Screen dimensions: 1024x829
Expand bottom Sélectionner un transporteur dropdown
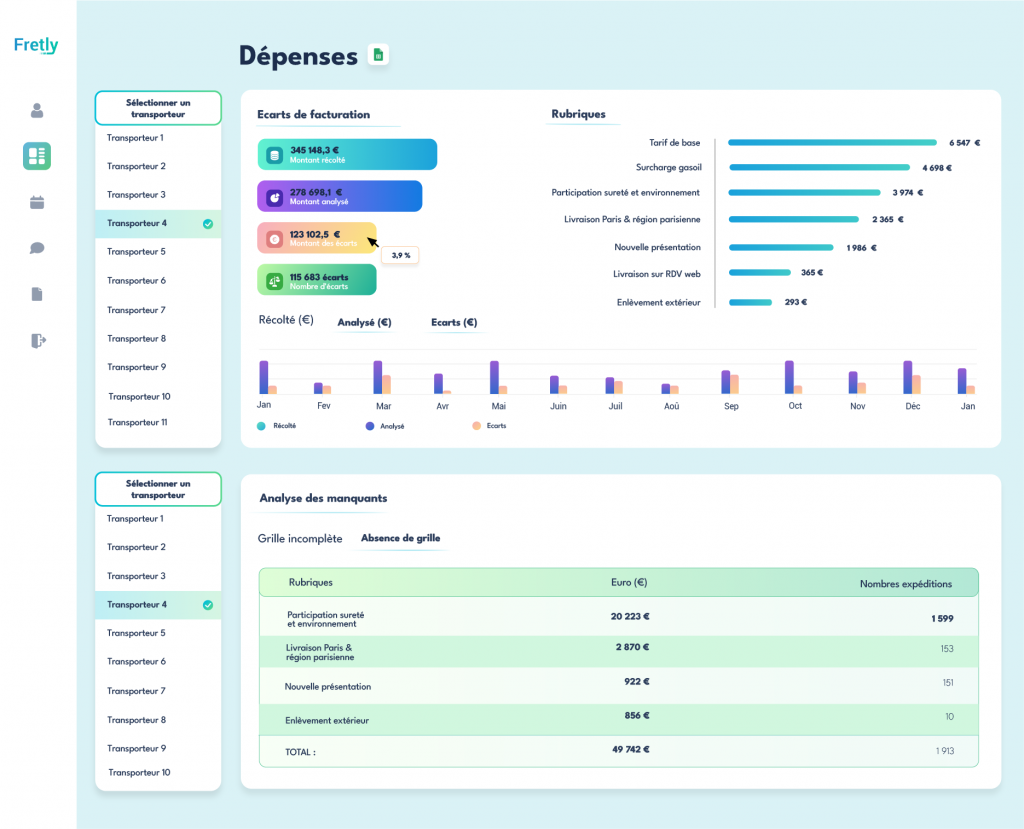(158, 489)
